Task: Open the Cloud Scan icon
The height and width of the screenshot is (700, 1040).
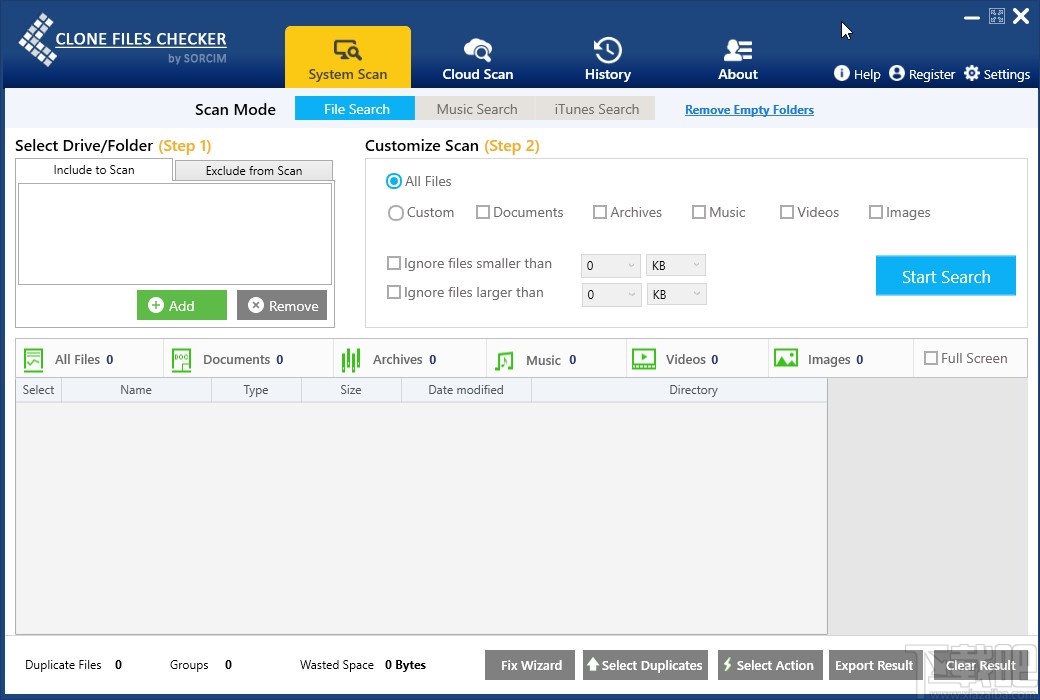Action: tap(477, 50)
